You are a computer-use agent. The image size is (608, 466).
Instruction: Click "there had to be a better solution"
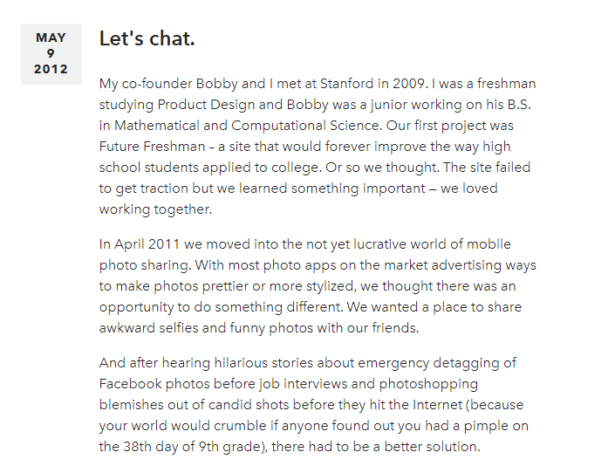(374, 447)
